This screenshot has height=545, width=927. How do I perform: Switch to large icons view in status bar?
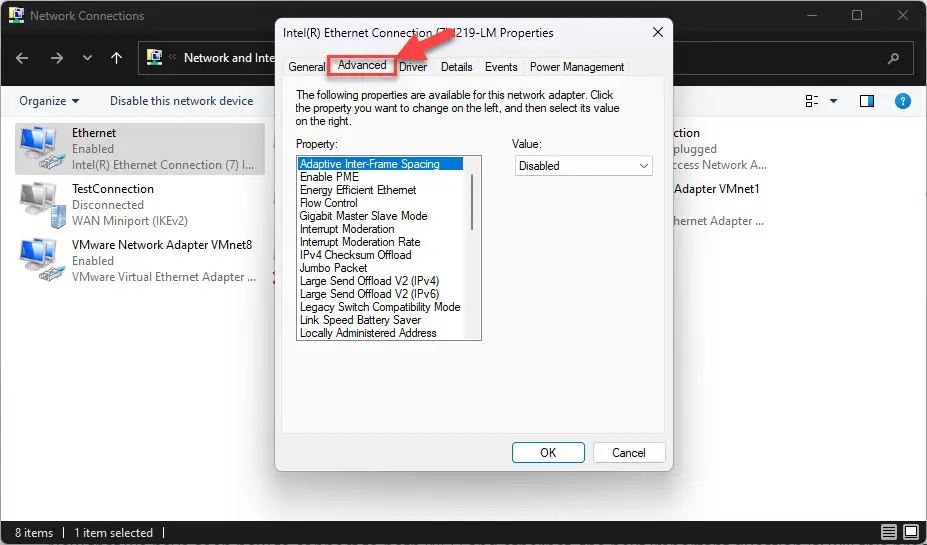click(912, 532)
